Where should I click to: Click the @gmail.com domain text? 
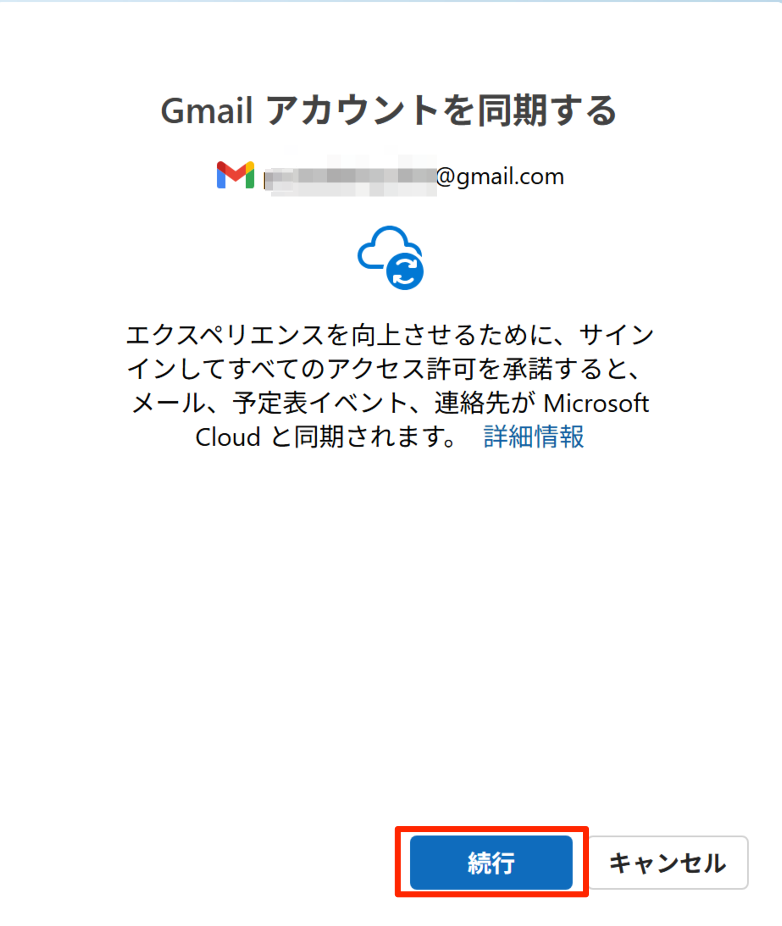(500, 176)
